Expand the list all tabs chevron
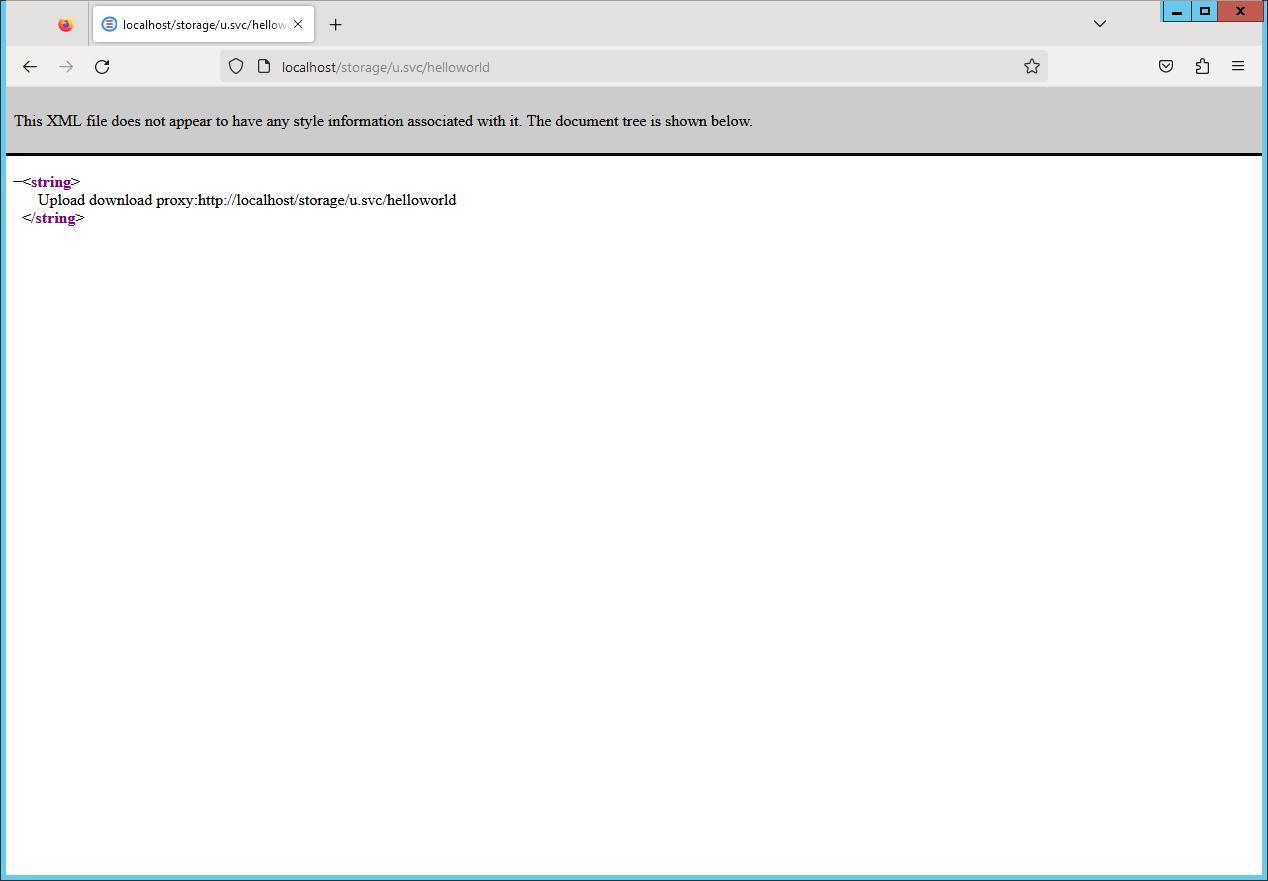Viewport: 1268px width, 881px height. [1100, 24]
